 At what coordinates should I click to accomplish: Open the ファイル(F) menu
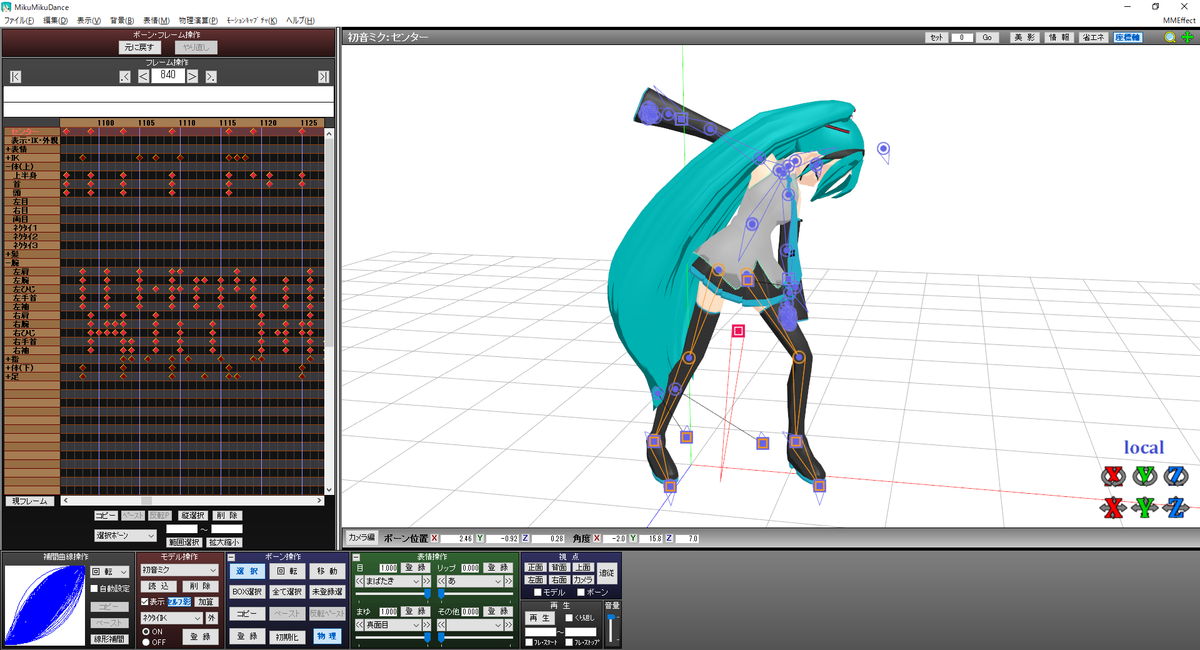(x=18, y=20)
